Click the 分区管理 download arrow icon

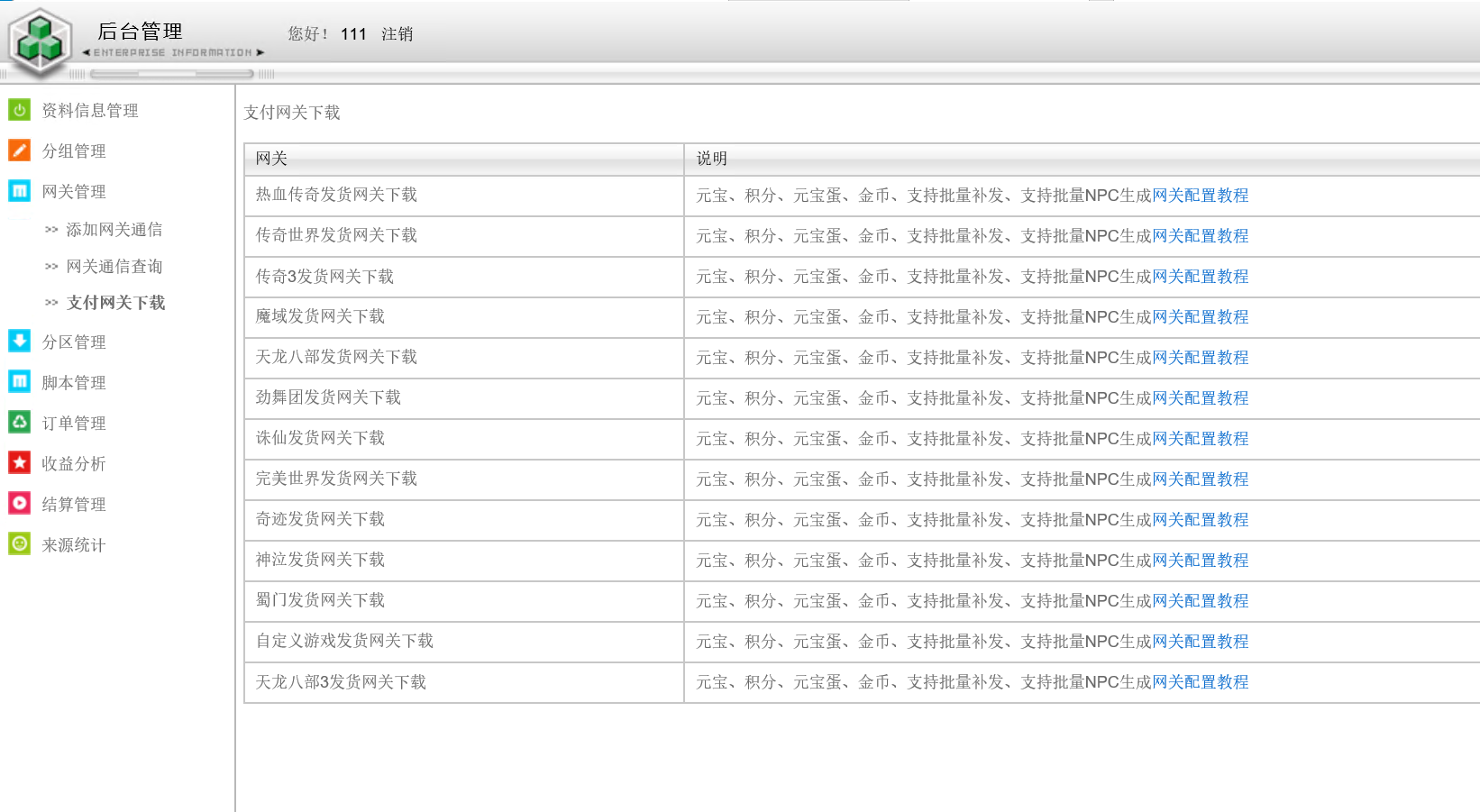pyautogui.click(x=19, y=341)
